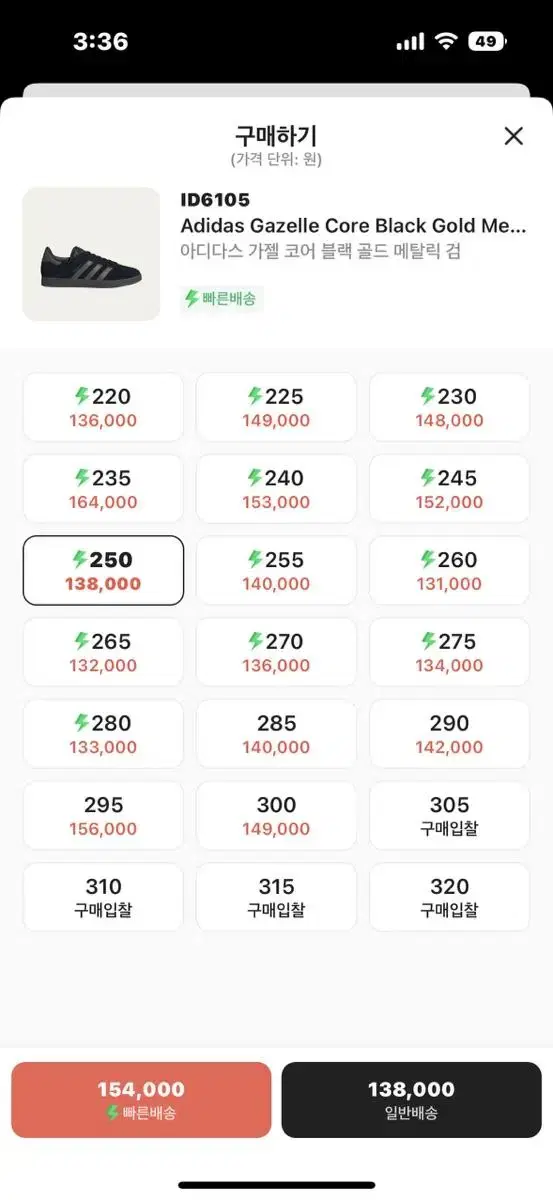Pick size 280 for 133,000

coord(103,734)
